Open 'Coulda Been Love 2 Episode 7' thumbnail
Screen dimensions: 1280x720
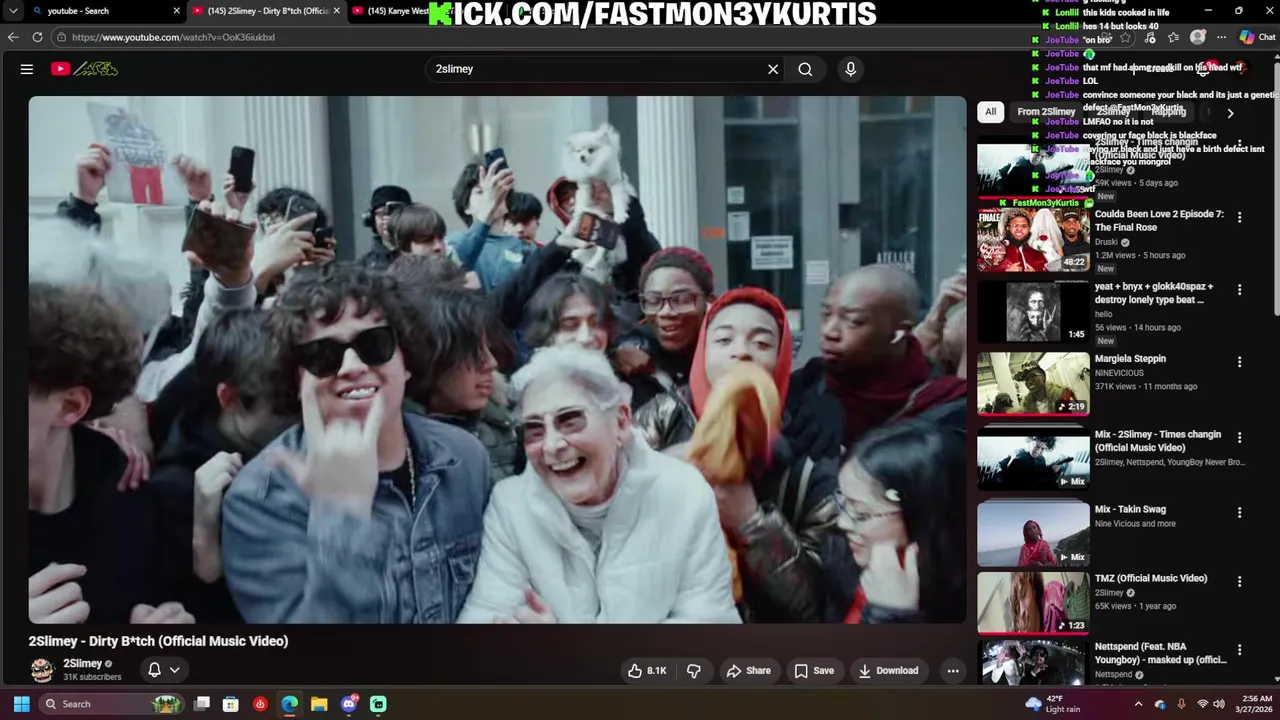click(x=1033, y=240)
